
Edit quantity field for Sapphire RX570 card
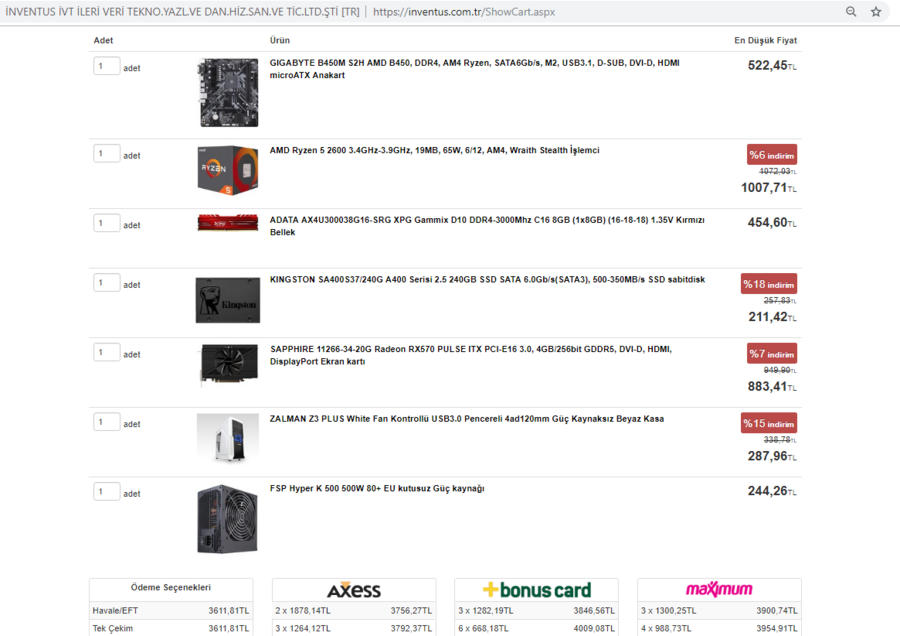pos(107,352)
